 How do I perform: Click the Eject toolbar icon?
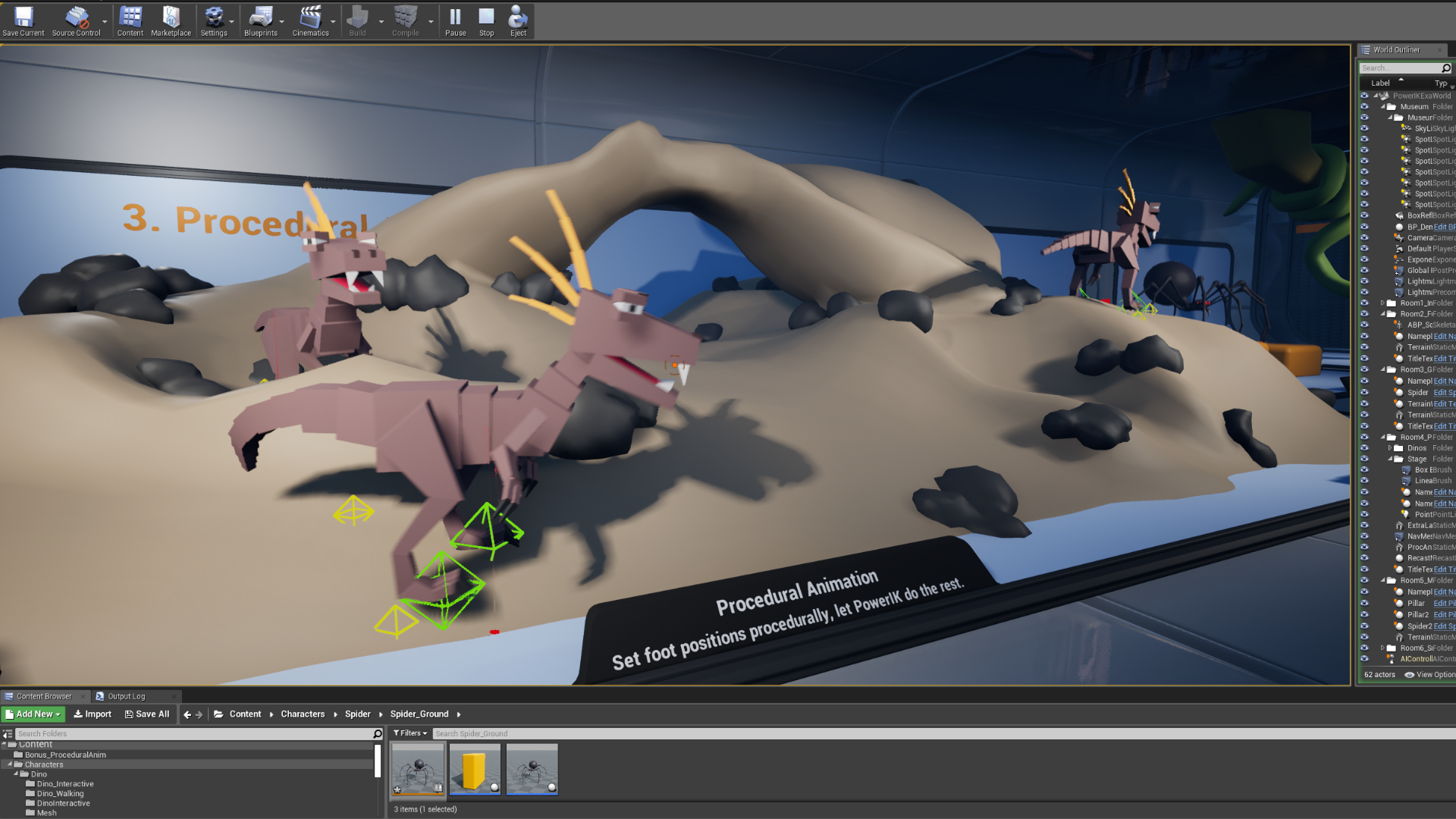click(518, 20)
